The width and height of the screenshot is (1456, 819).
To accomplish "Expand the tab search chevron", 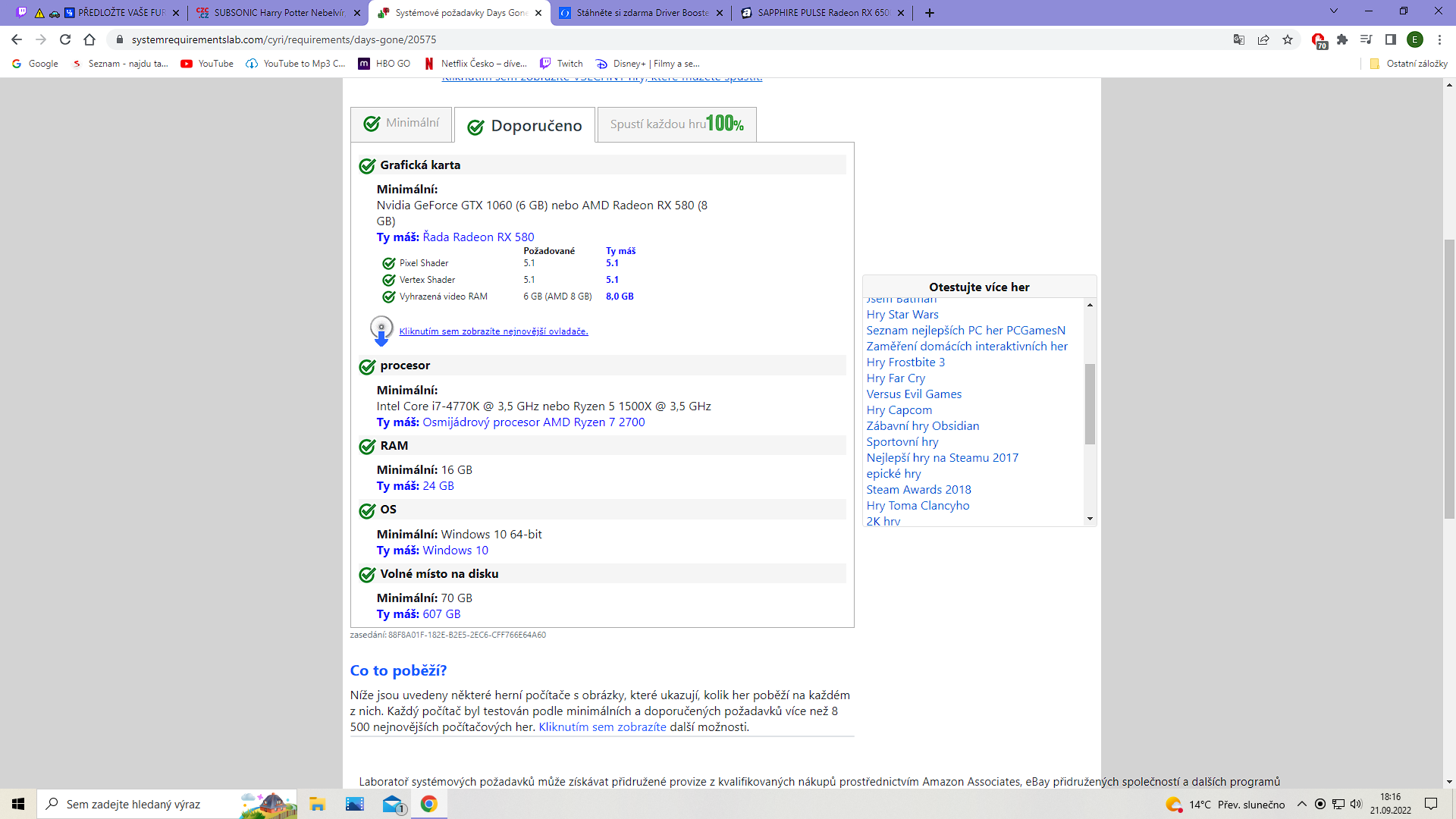I will [1333, 12].
